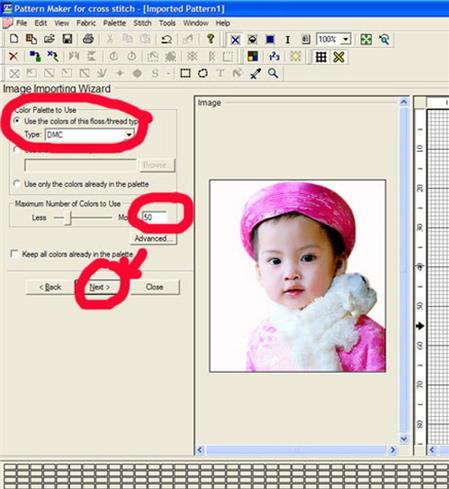The image size is (449, 489).
Task: Select the magnifier zoom tool
Action: [x=273, y=73]
